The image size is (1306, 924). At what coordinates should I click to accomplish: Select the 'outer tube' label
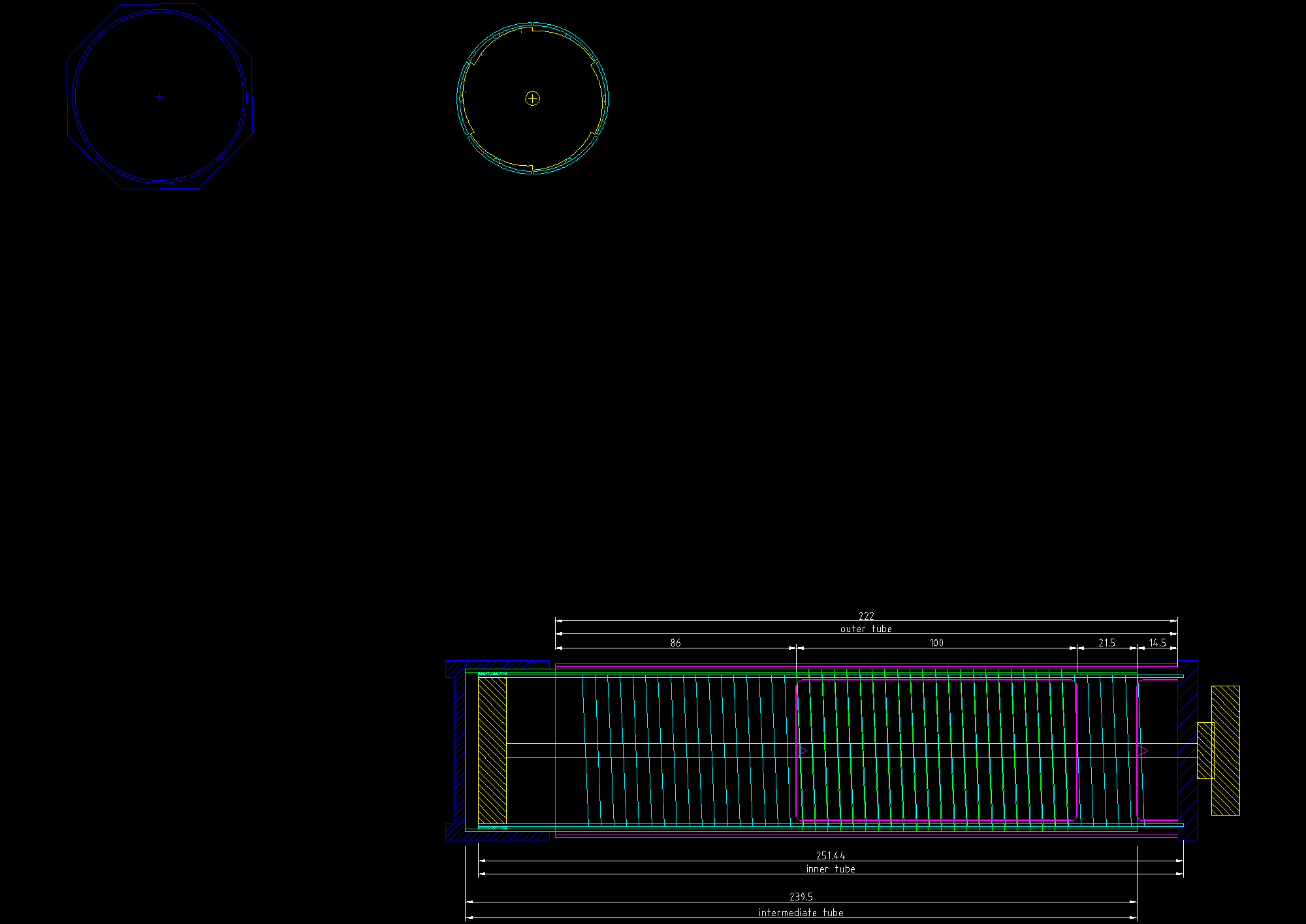click(x=866, y=629)
